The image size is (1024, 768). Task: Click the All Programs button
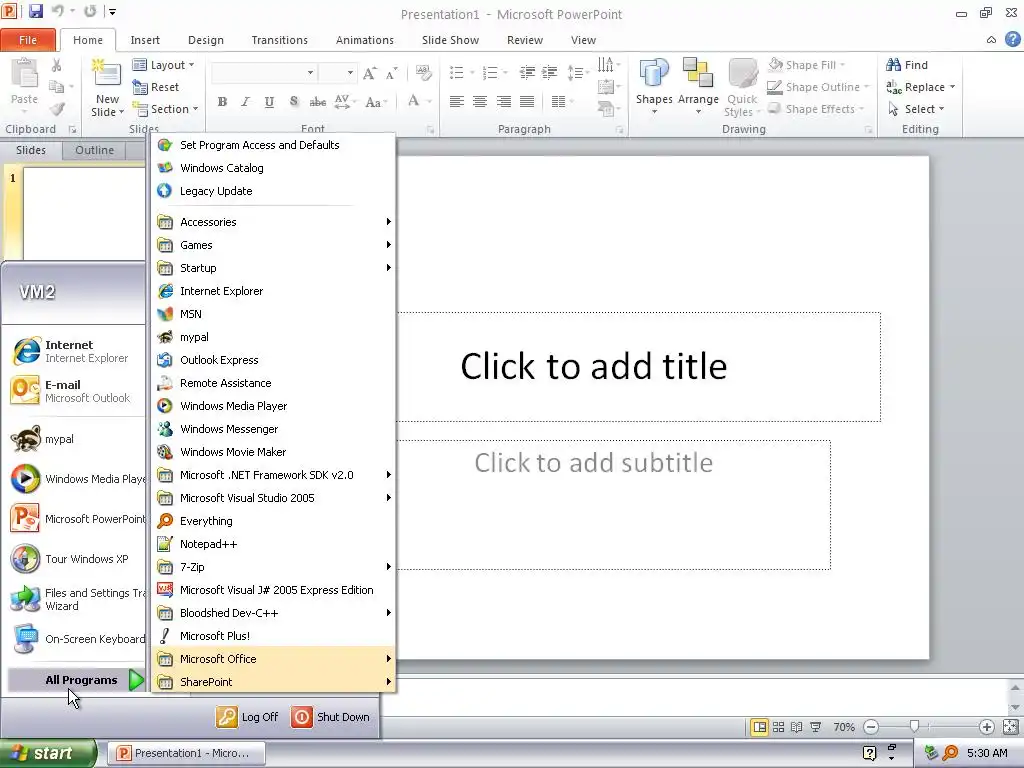pos(75,680)
